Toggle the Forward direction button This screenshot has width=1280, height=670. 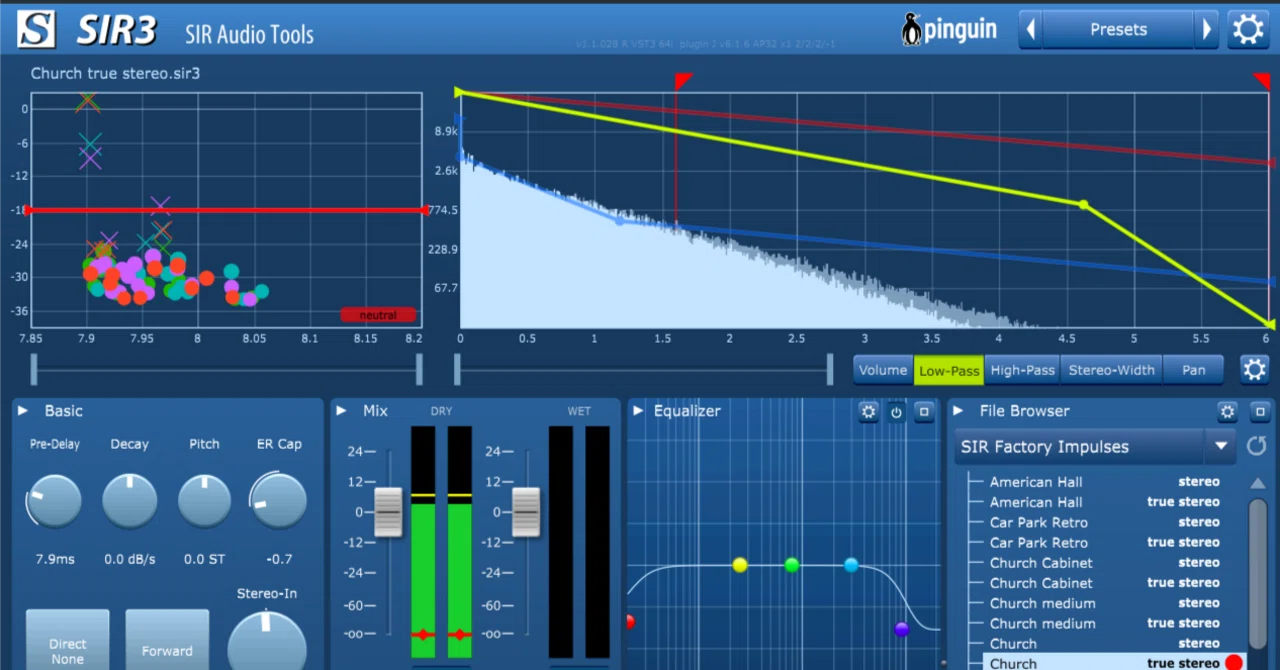167,640
